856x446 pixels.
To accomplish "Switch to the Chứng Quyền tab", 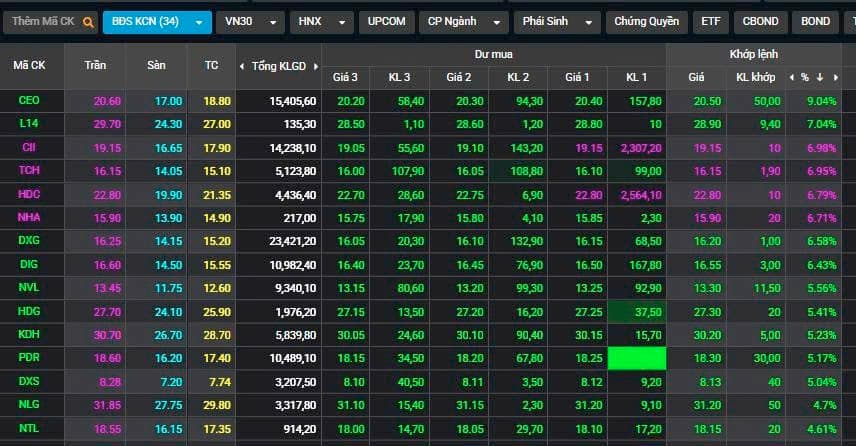I will point(646,21).
